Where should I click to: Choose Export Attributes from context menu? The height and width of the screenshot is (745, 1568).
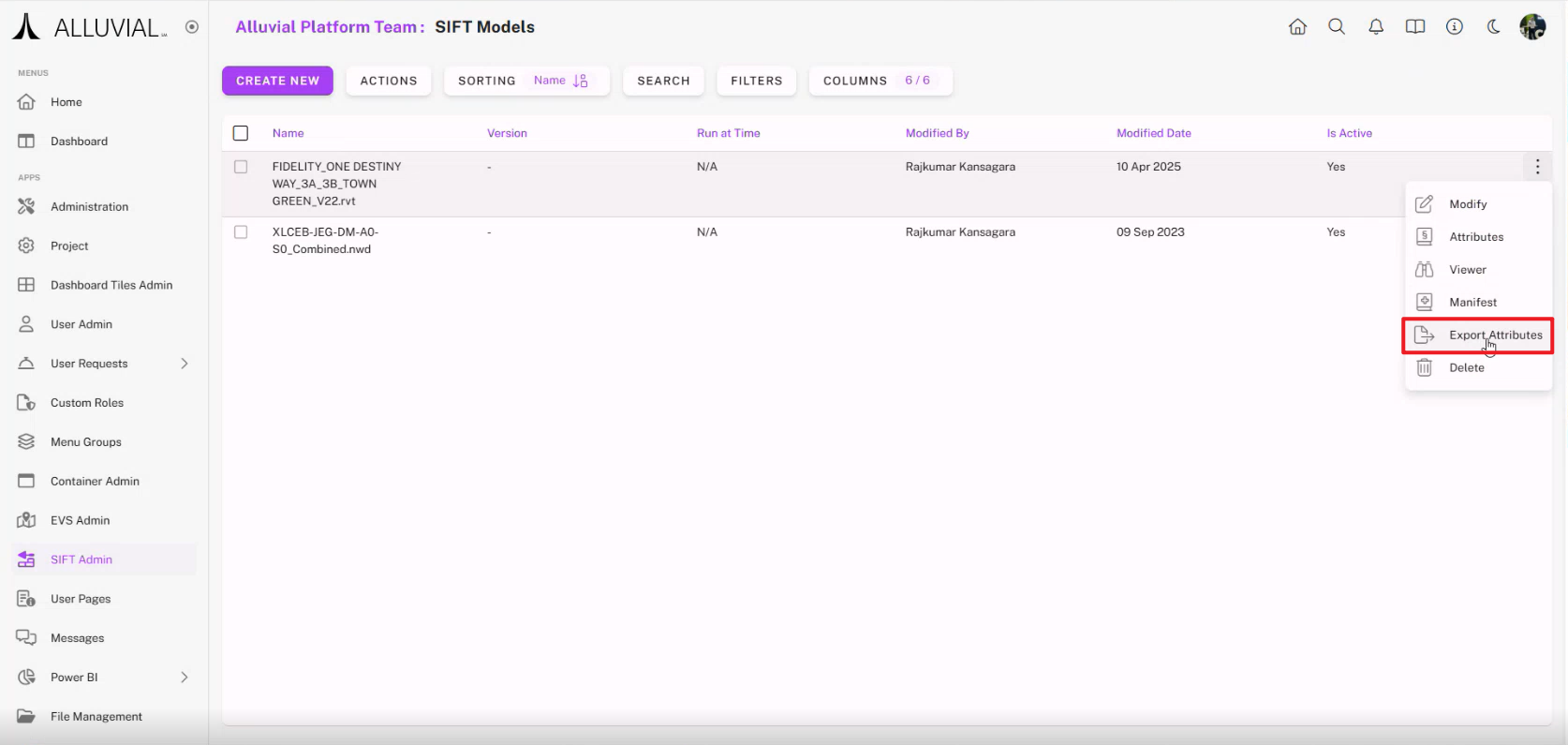point(1495,335)
